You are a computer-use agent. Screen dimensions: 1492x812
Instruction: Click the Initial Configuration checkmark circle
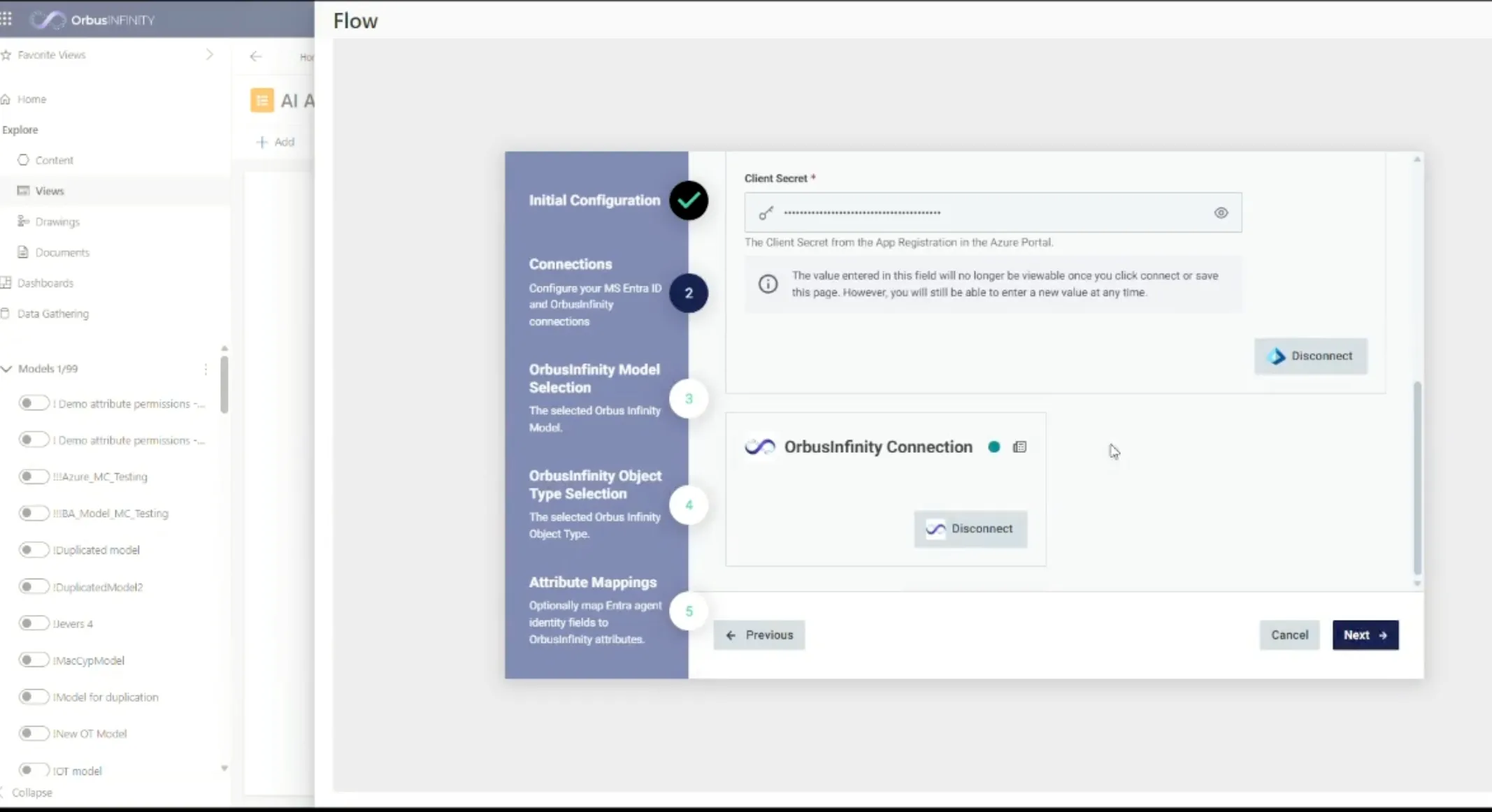pyautogui.click(x=689, y=201)
